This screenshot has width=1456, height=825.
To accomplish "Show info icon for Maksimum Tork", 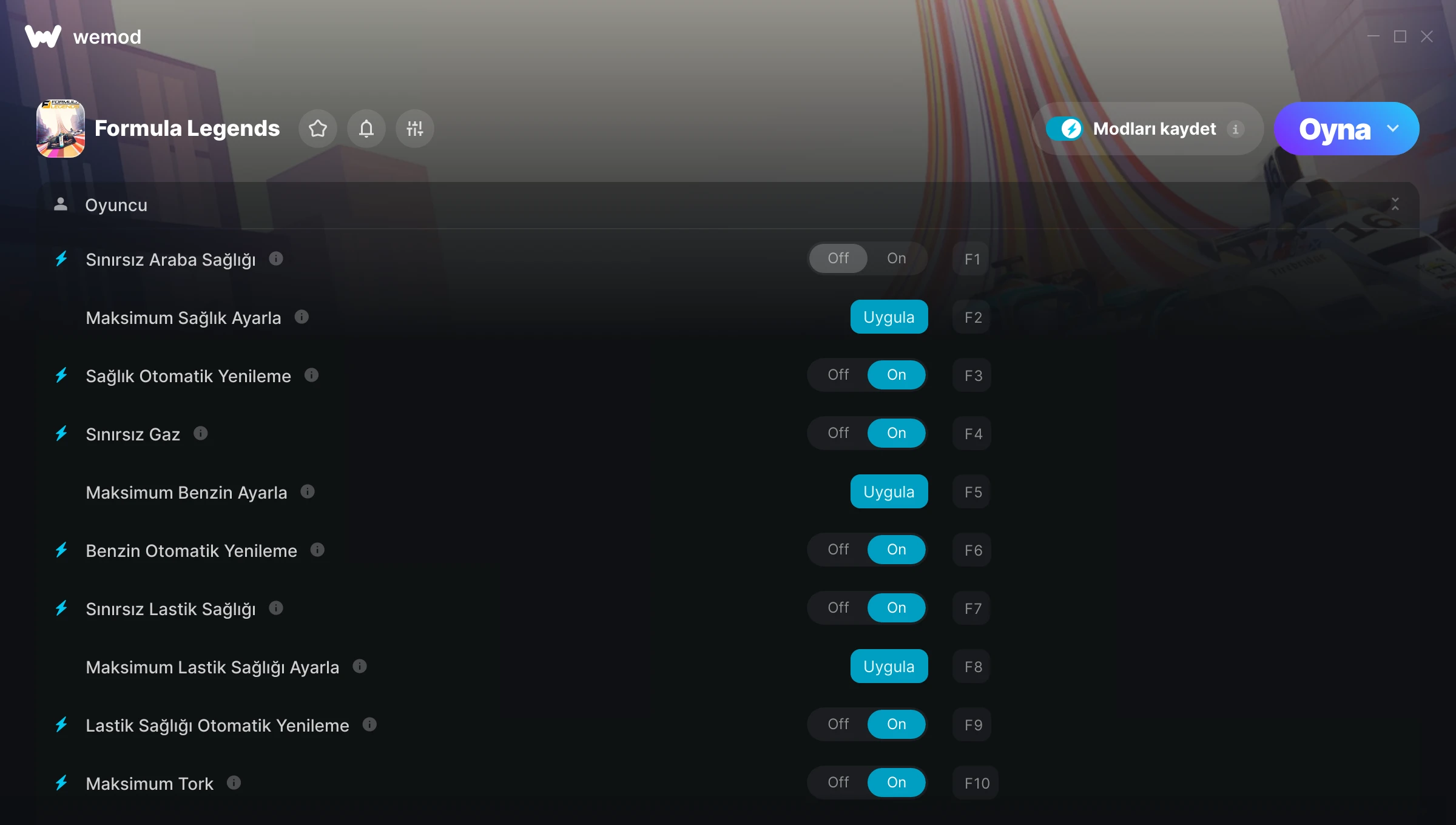I will [234, 783].
